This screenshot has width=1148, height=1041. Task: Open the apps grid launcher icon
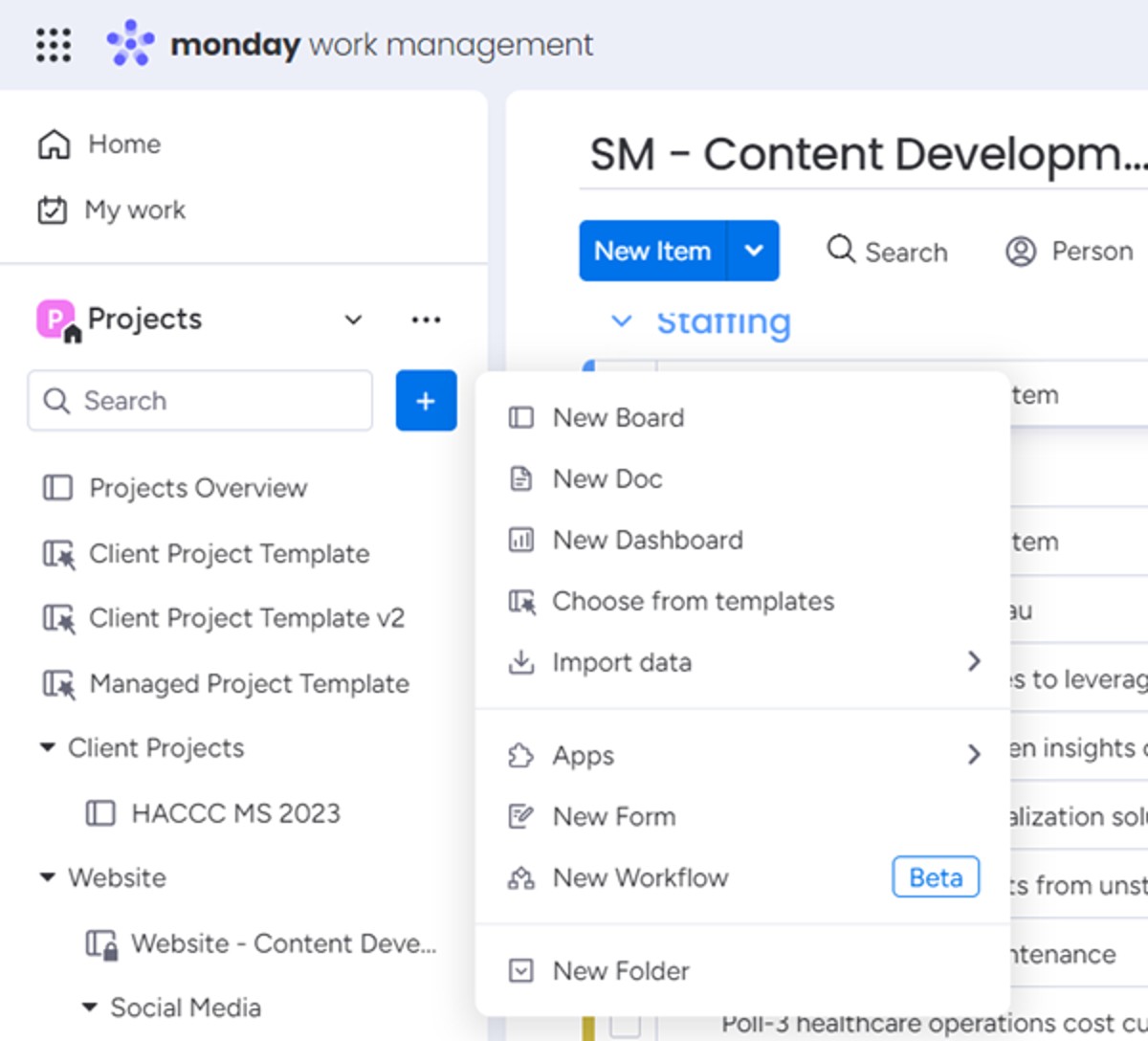click(x=54, y=44)
